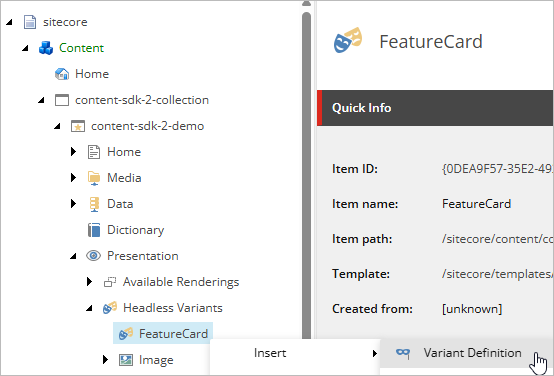Select content-sdk-2-demo in tree
The width and height of the screenshot is (554, 376).
coord(147,126)
